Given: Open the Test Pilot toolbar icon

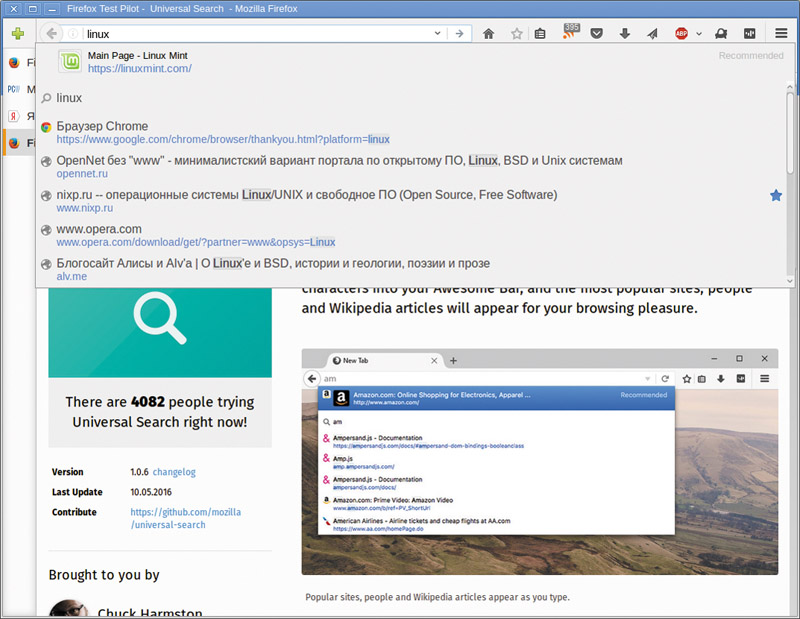Looking at the screenshot, I should 749,34.
